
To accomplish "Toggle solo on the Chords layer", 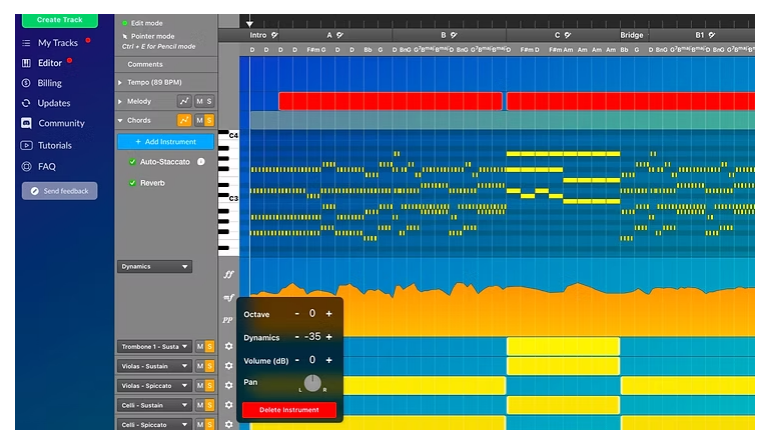I will point(209,121).
